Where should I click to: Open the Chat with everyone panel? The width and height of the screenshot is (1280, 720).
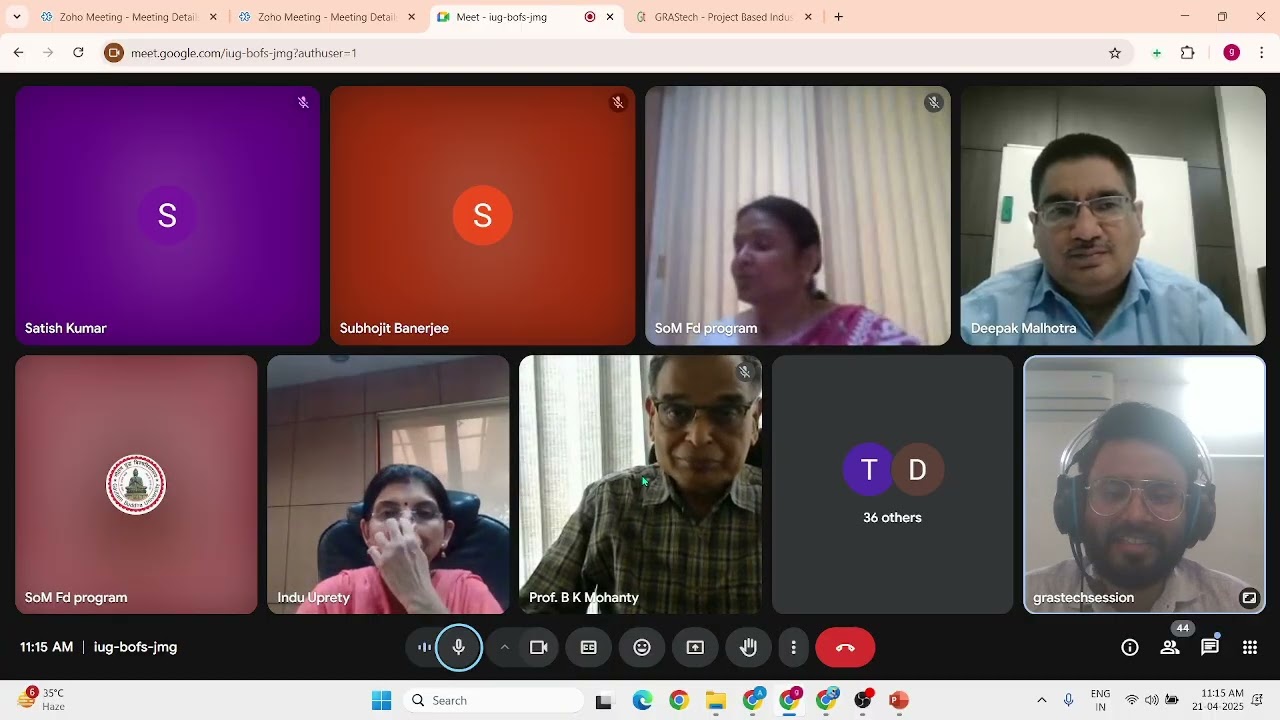click(x=1210, y=647)
